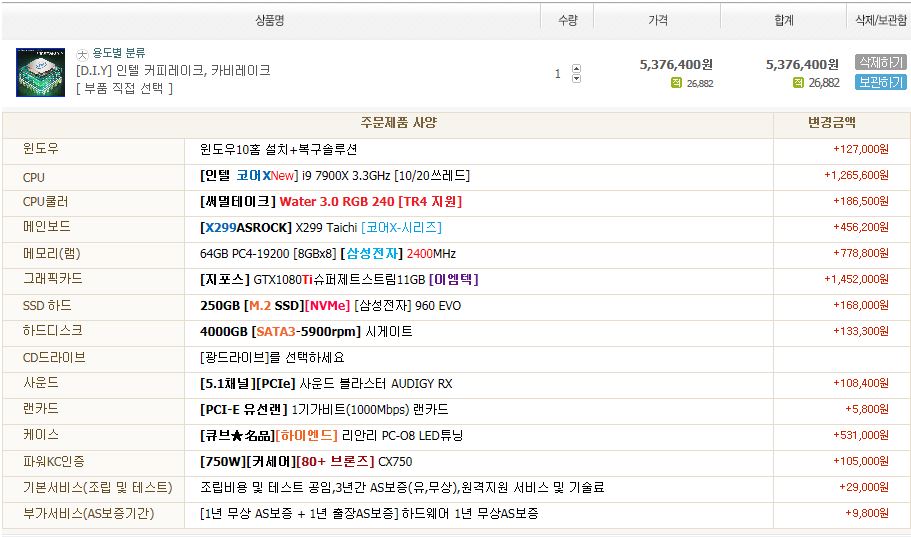Click the 하드디스크 row label
Screen dimensions: 911x537
(52, 331)
